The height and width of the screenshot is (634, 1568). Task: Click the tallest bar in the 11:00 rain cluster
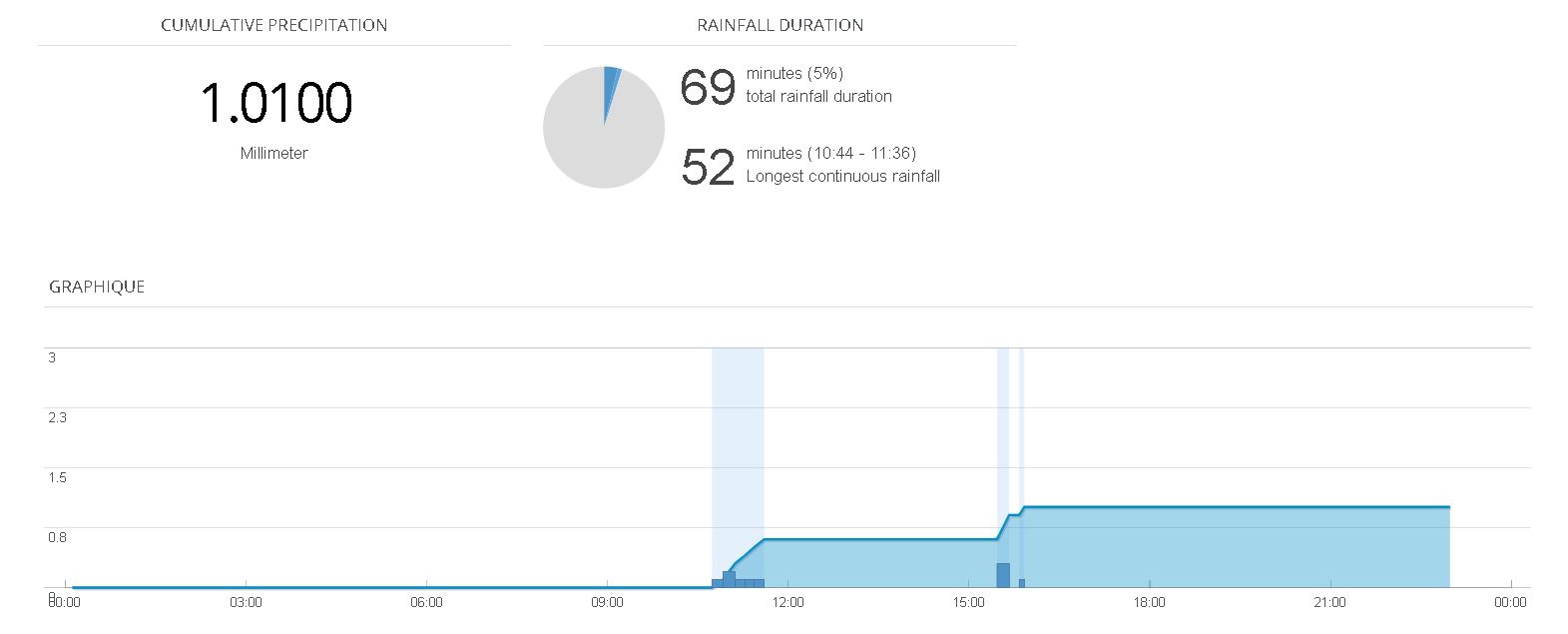(x=729, y=578)
